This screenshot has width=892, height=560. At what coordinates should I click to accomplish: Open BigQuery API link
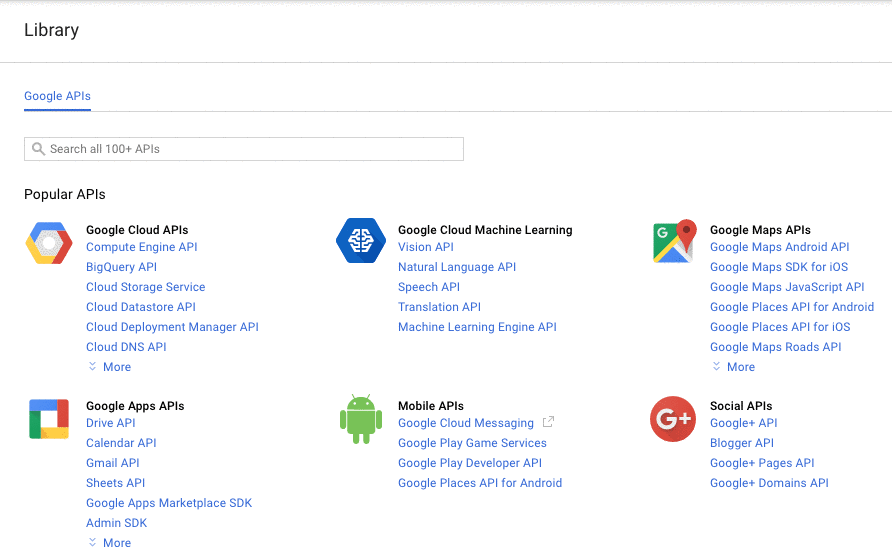coord(122,267)
